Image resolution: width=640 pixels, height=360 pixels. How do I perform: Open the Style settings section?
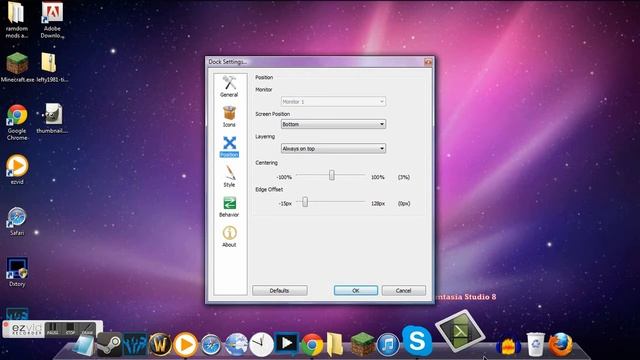pyautogui.click(x=229, y=176)
